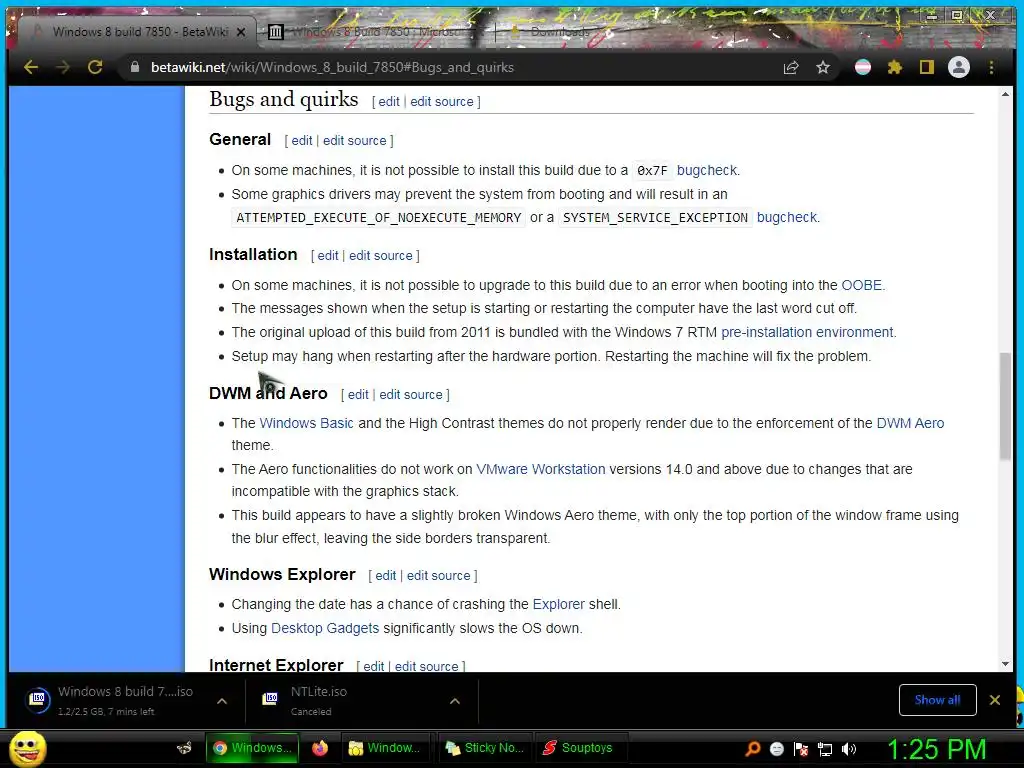Edit the General section
This screenshot has width=1024, height=768.
point(302,140)
